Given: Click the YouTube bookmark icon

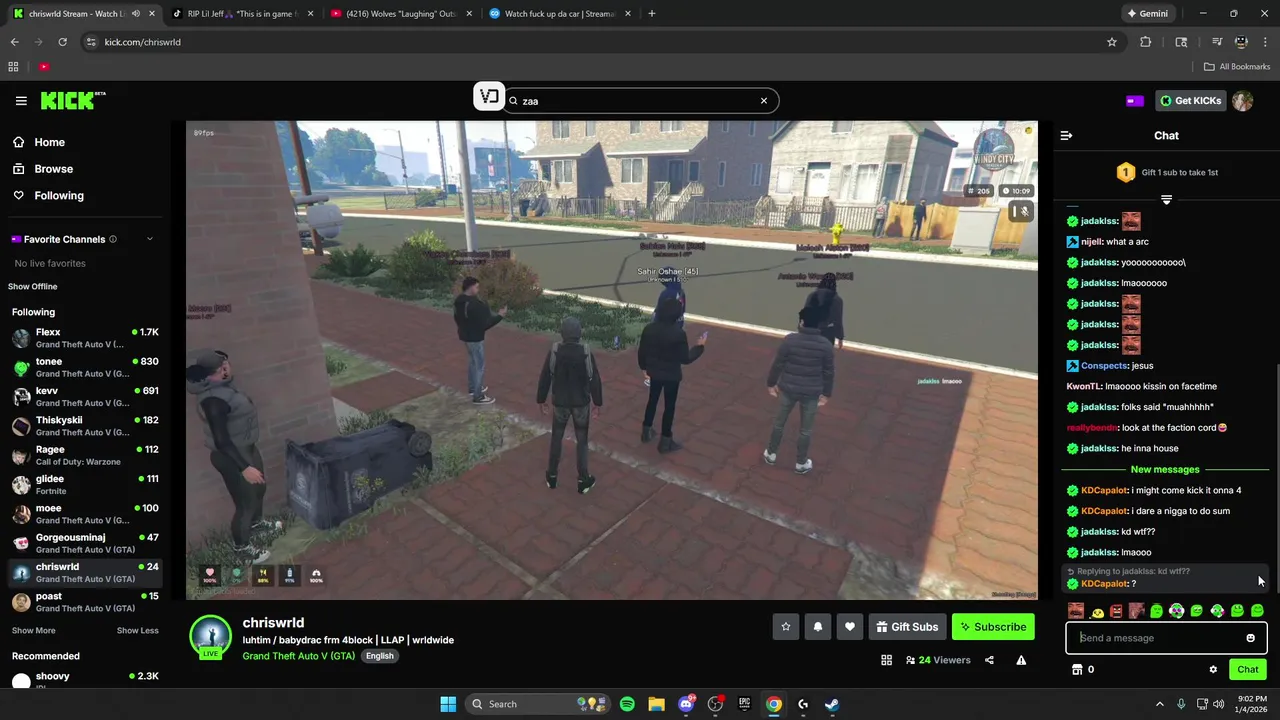Looking at the screenshot, I should [44, 67].
